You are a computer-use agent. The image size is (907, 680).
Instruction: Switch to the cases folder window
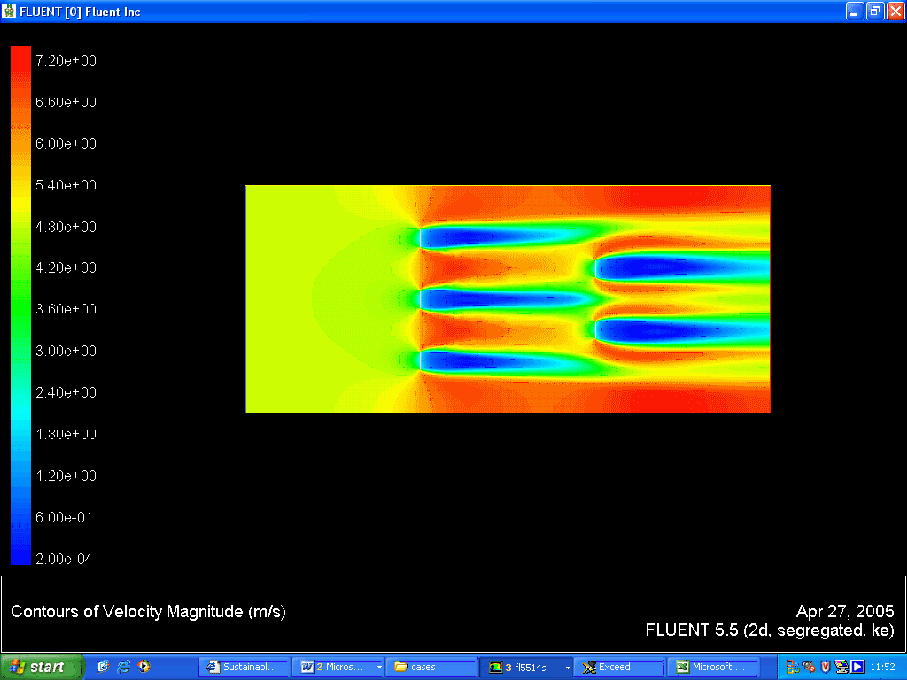click(x=431, y=667)
